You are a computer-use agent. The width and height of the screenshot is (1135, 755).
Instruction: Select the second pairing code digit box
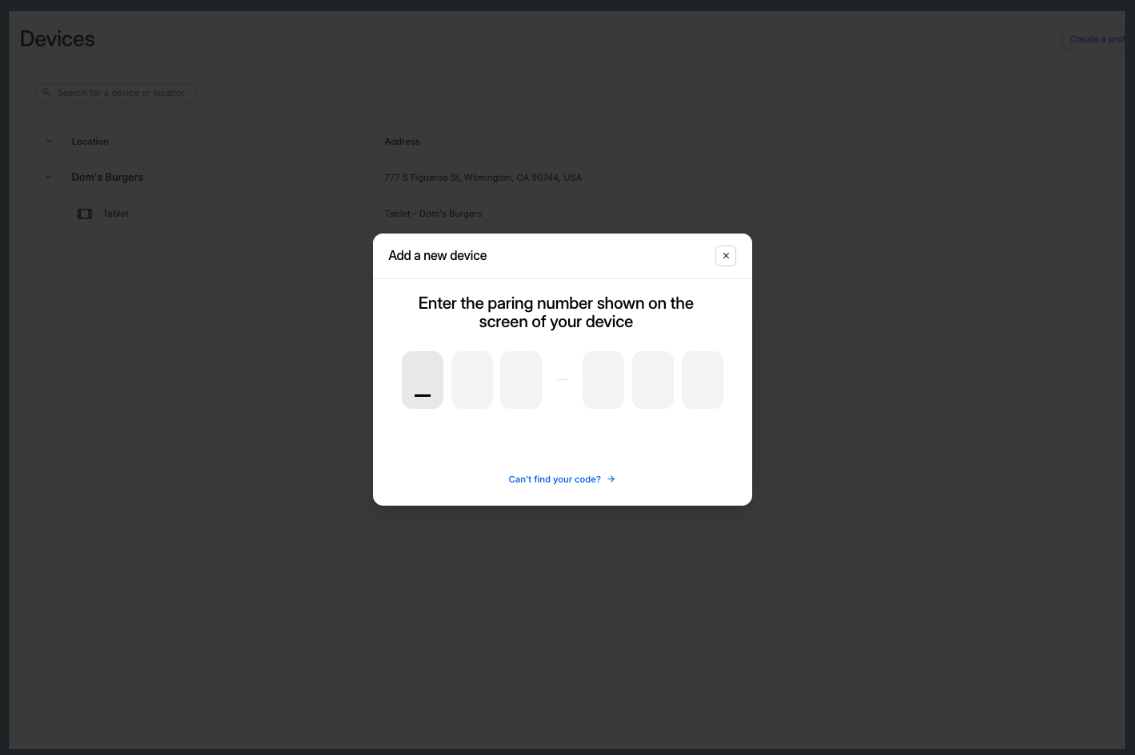pos(472,380)
